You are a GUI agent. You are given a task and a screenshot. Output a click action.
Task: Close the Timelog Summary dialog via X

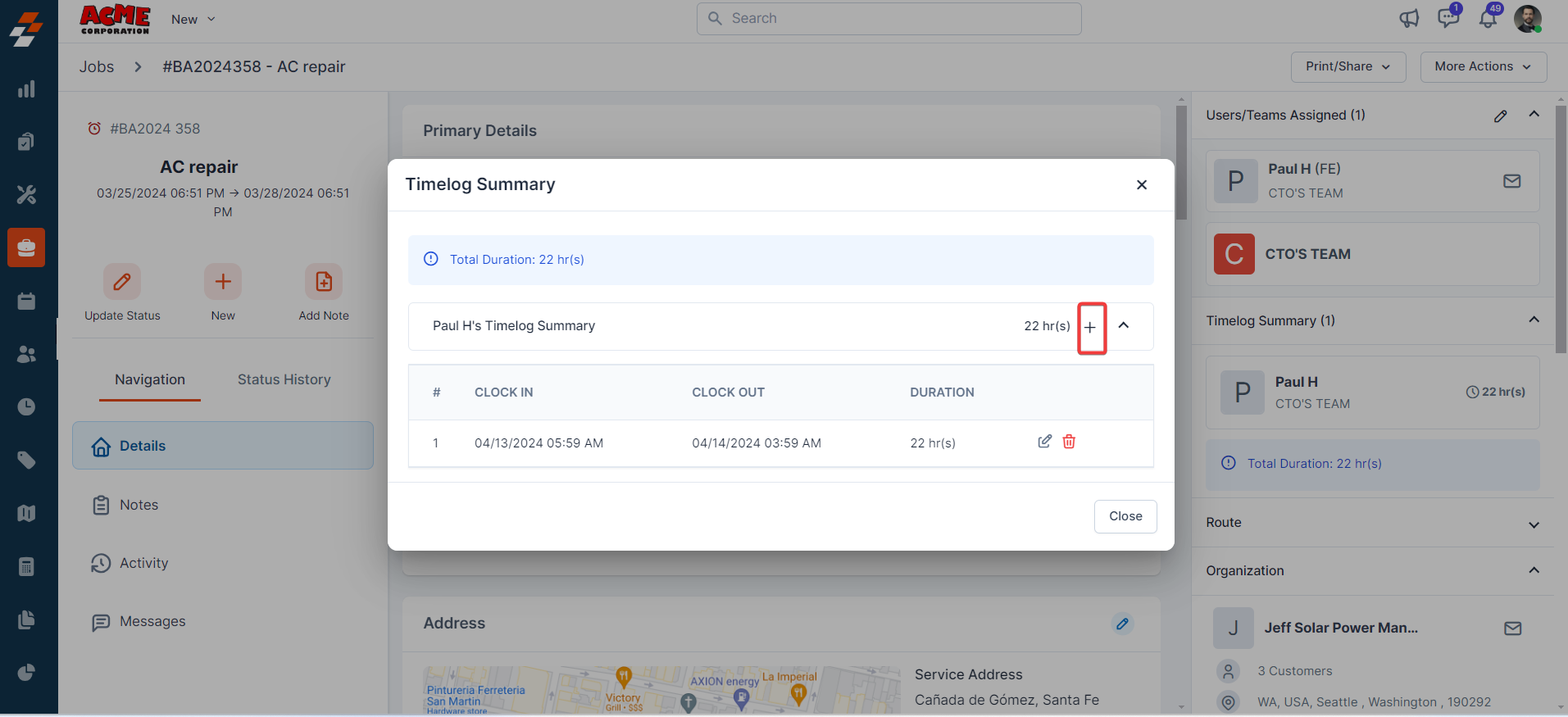pos(1141,185)
